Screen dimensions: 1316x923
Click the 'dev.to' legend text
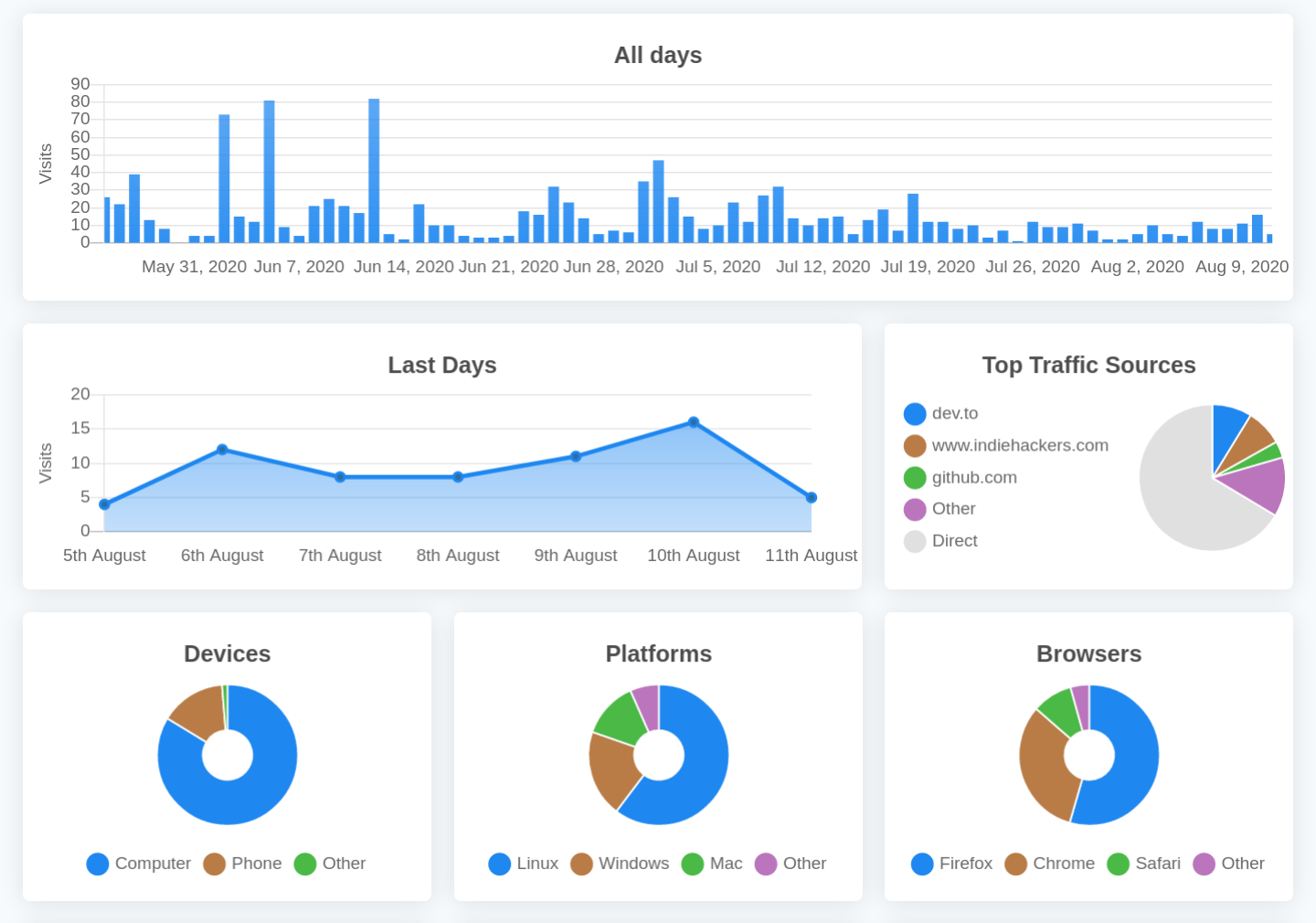pyautogui.click(x=955, y=414)
